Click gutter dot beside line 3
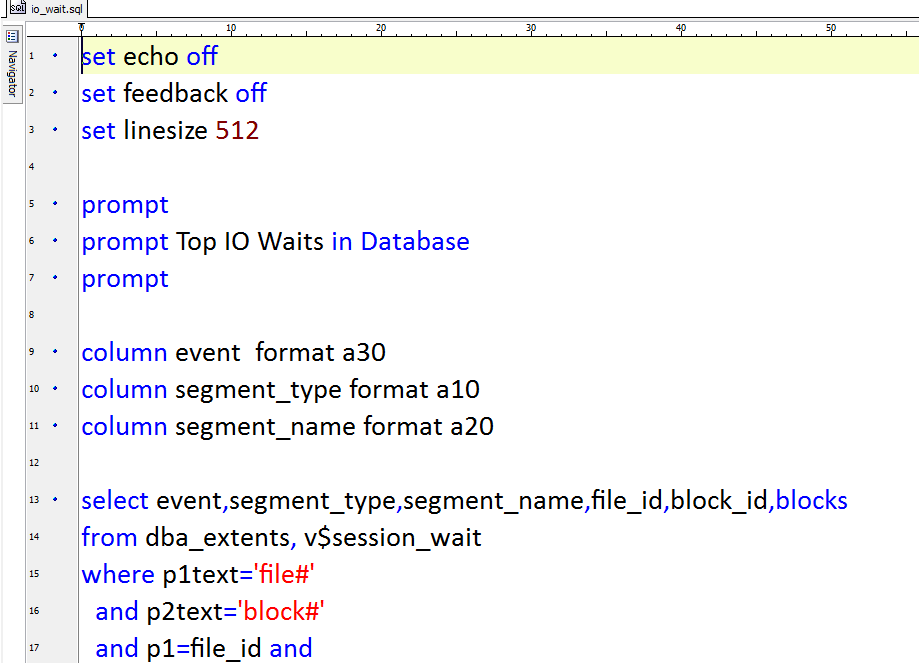919x663 pixels. click(x=55, y=130)
